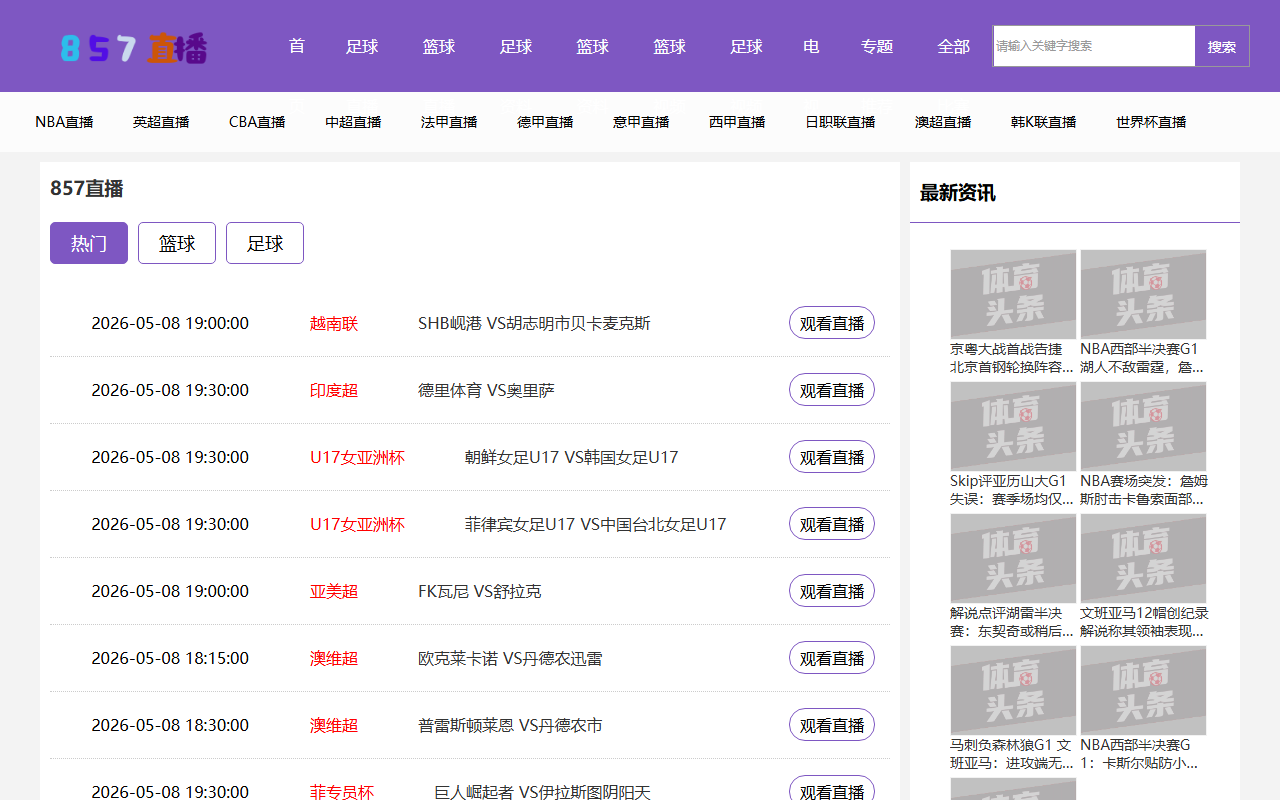Screen dimensions: 1280x800
Task: Open thumbnail for 解说点评湖雷半决赛 news
Action: (1013, 558)
